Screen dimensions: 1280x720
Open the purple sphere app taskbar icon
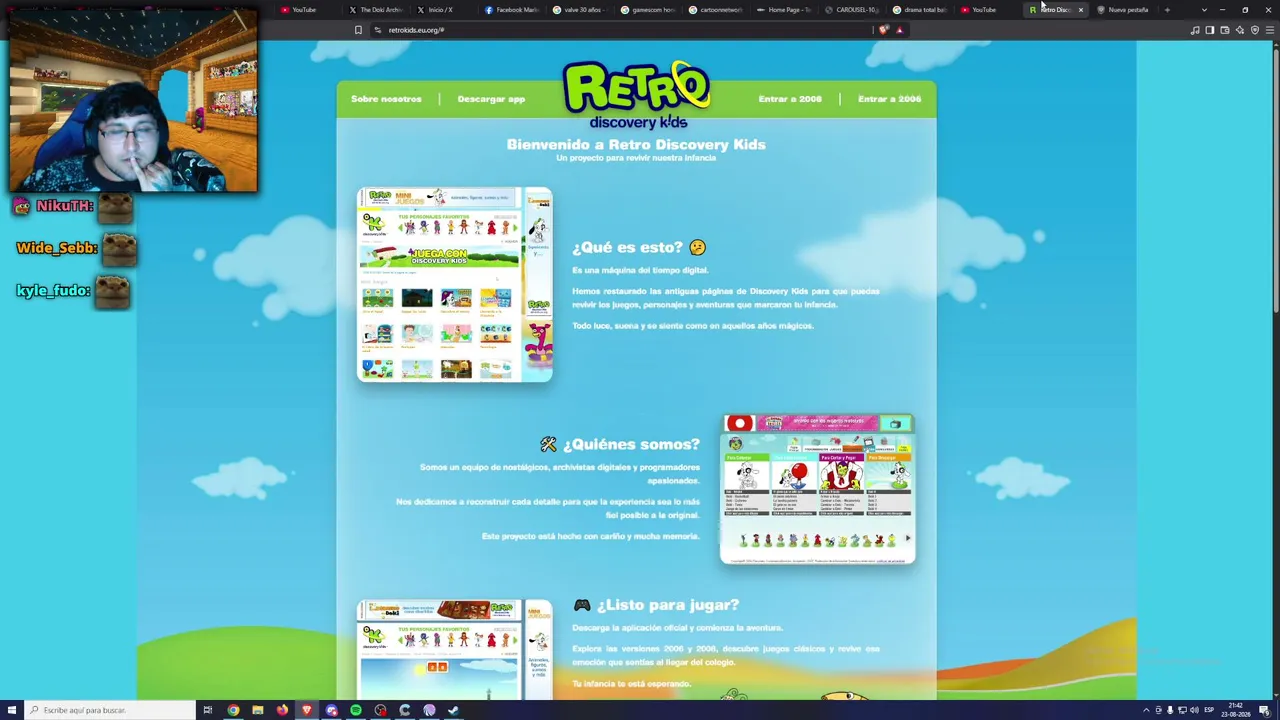coord(429,710)
